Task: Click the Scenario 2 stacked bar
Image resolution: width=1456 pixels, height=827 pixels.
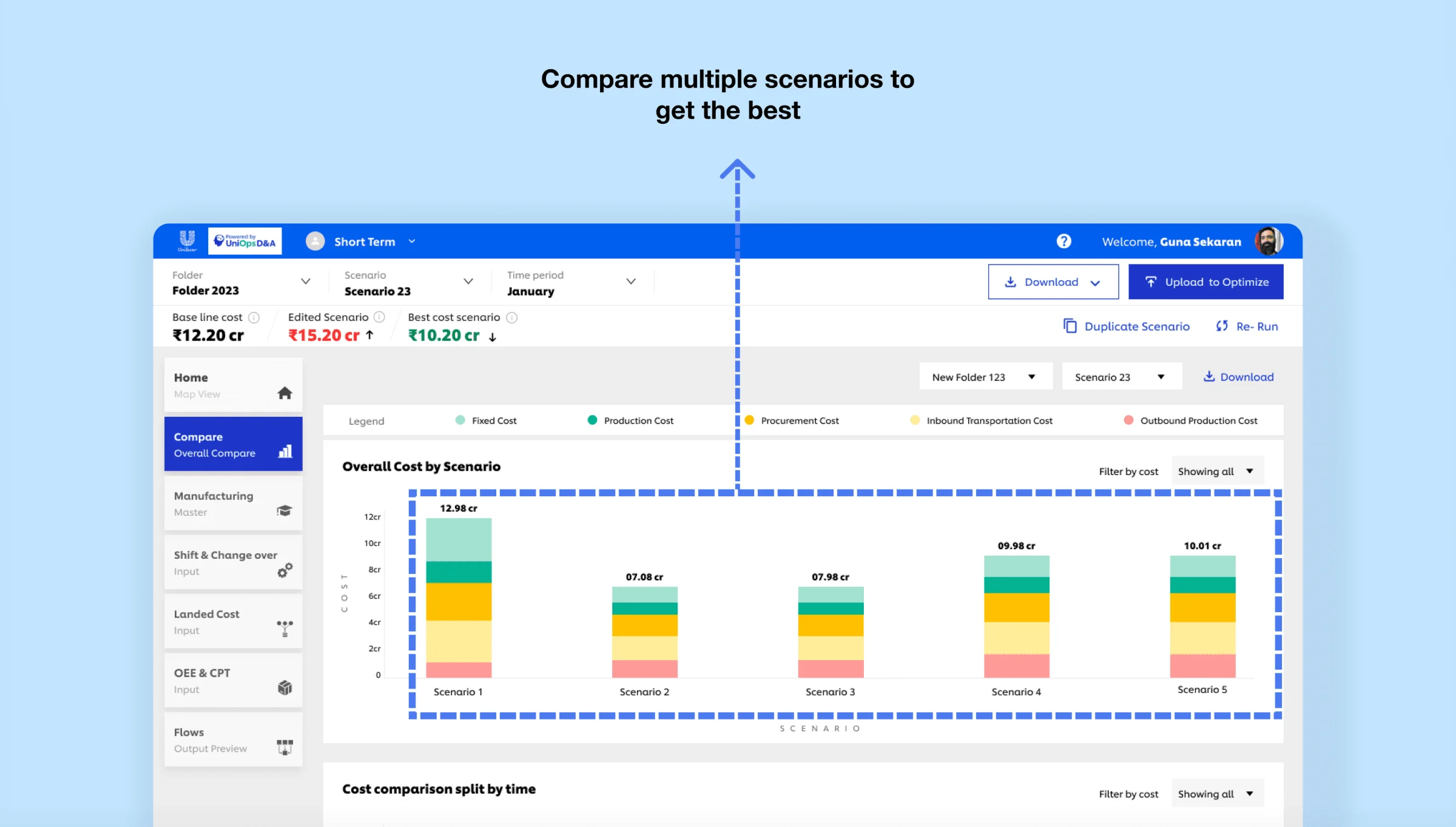Action: [644, 632]
